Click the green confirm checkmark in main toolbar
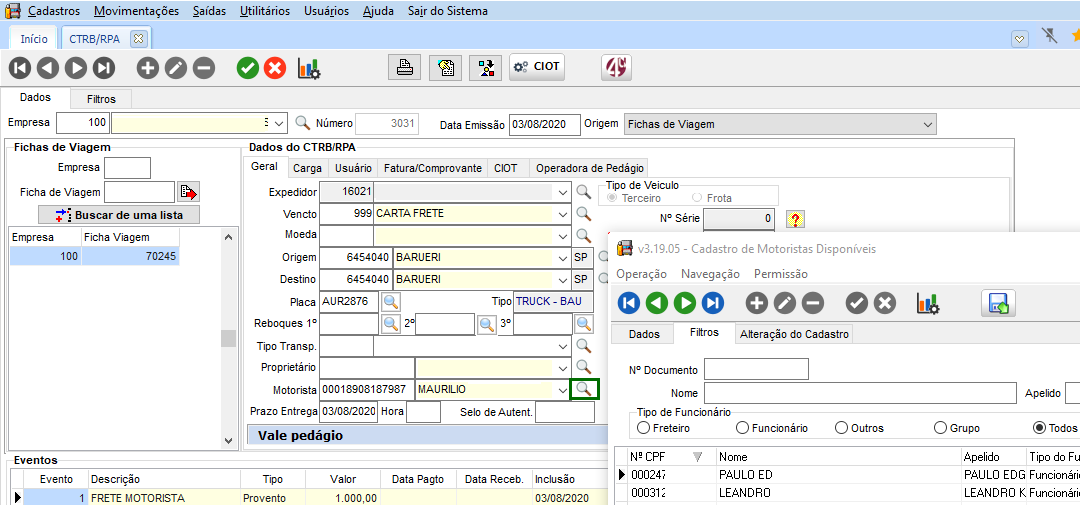Screen dimensions: 1080x505 coord(248,68)
